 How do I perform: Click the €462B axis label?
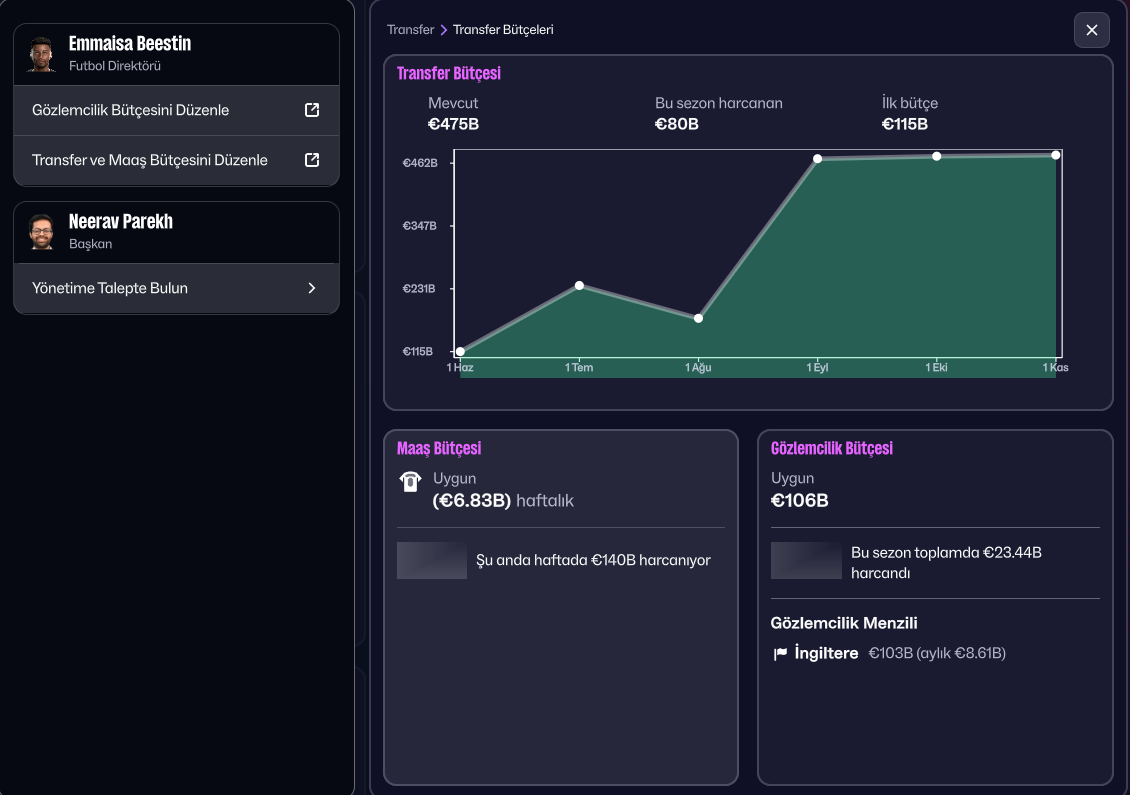420,163
